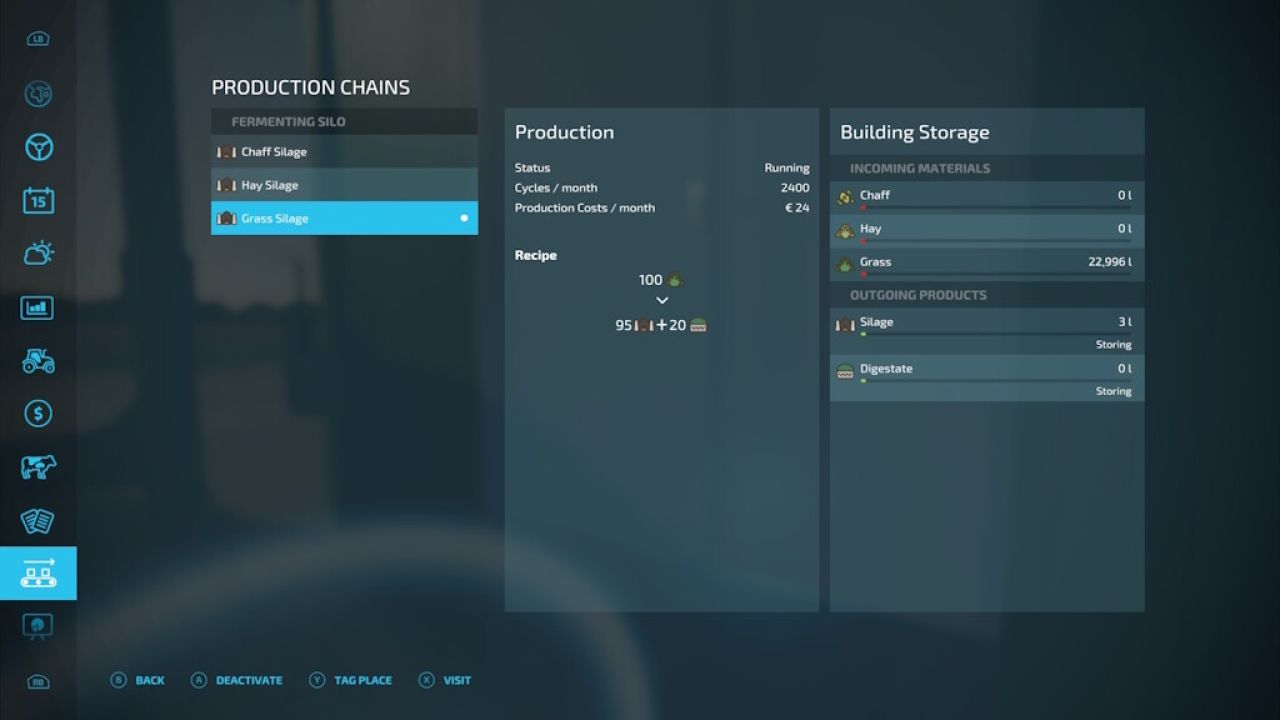This screenshot has width=1280, height=720.
Task: Click the '€ 24' production cost value
Action: 797,208
